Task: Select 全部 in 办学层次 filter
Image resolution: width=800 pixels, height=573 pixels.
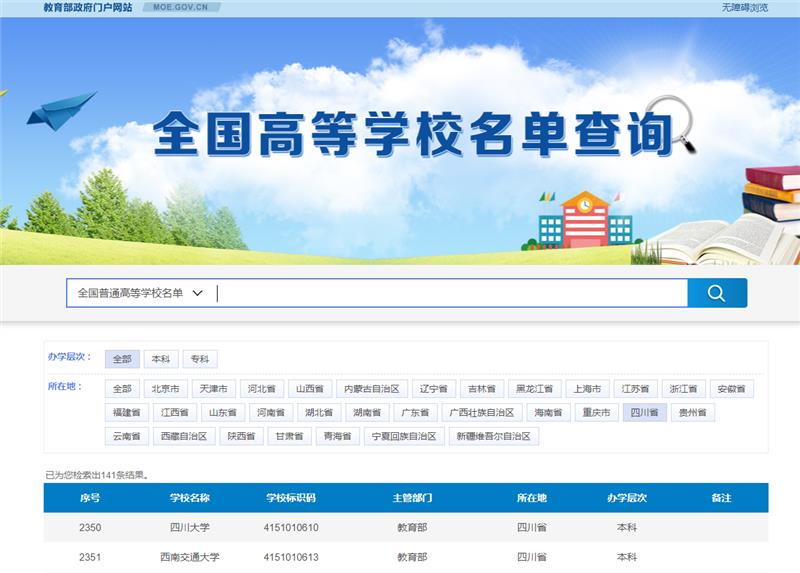Action: (122, 359)
